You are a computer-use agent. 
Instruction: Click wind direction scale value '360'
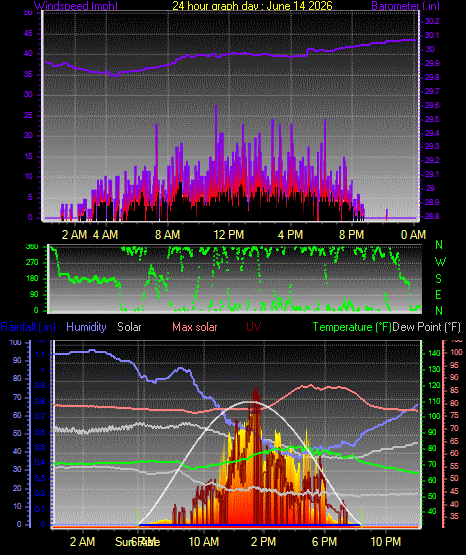coord(32,247)
